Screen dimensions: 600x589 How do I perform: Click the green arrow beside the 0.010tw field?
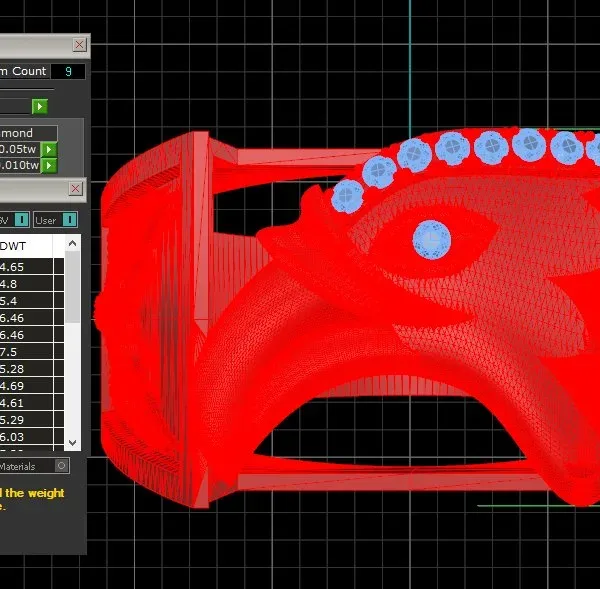point(49,166)
